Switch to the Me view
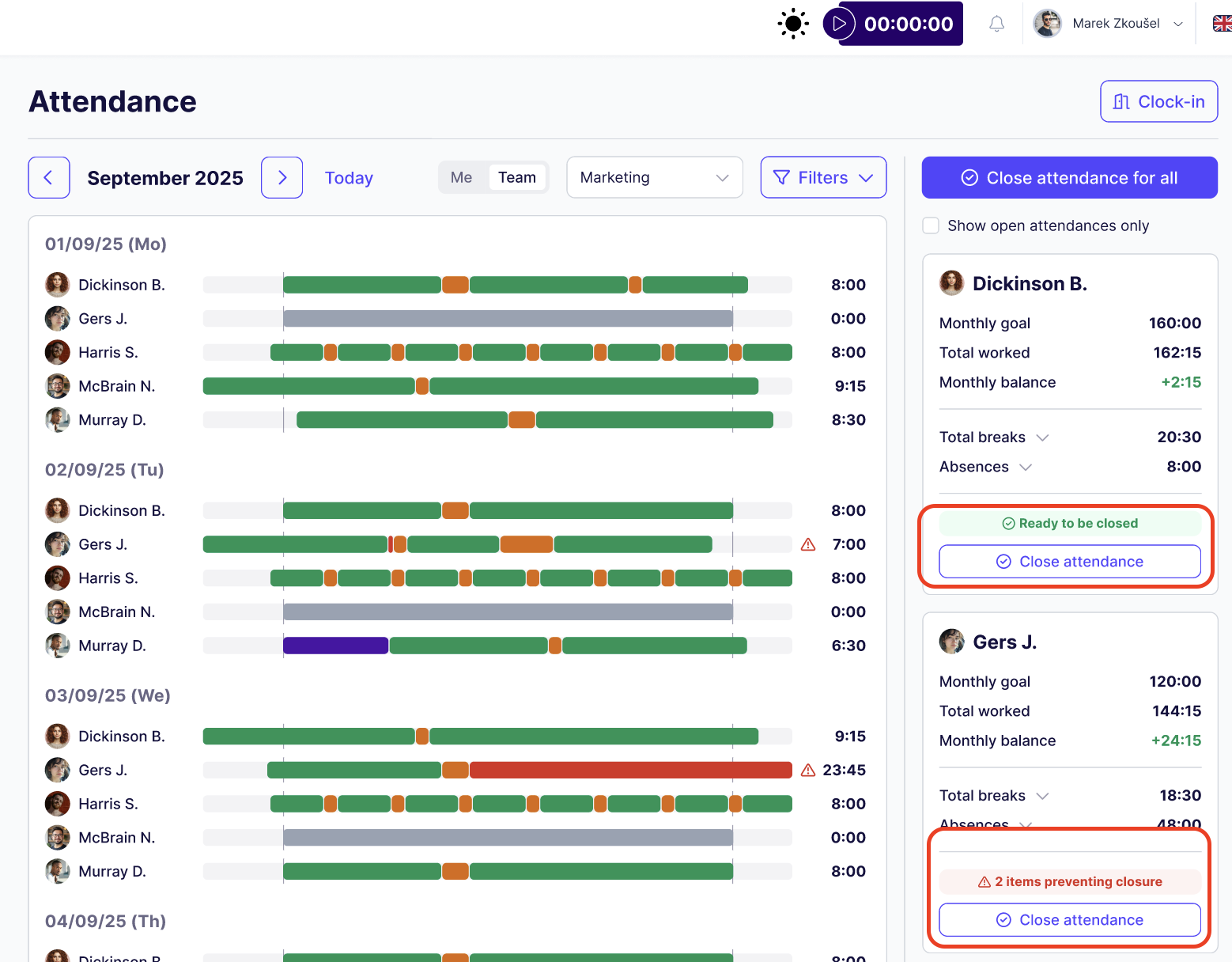The height and width of the screenshot is (962, 1232). coord(461,177)
